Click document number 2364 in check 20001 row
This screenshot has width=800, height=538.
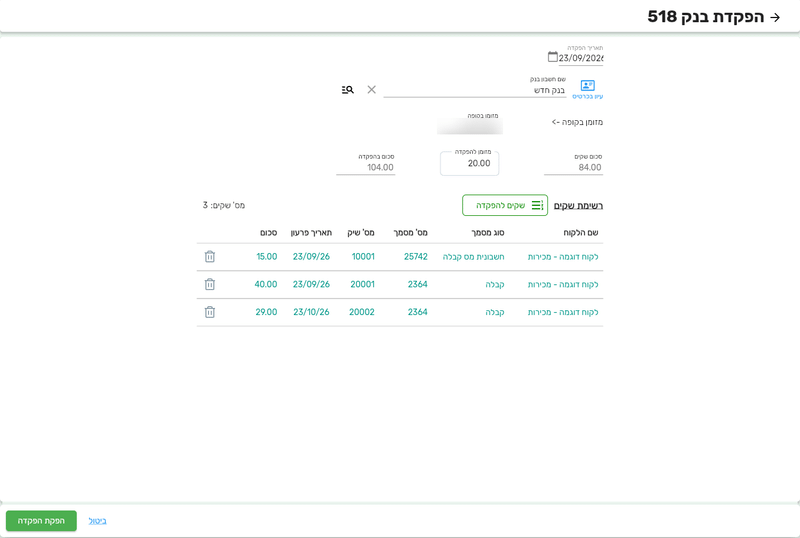[x=417, y=284]
